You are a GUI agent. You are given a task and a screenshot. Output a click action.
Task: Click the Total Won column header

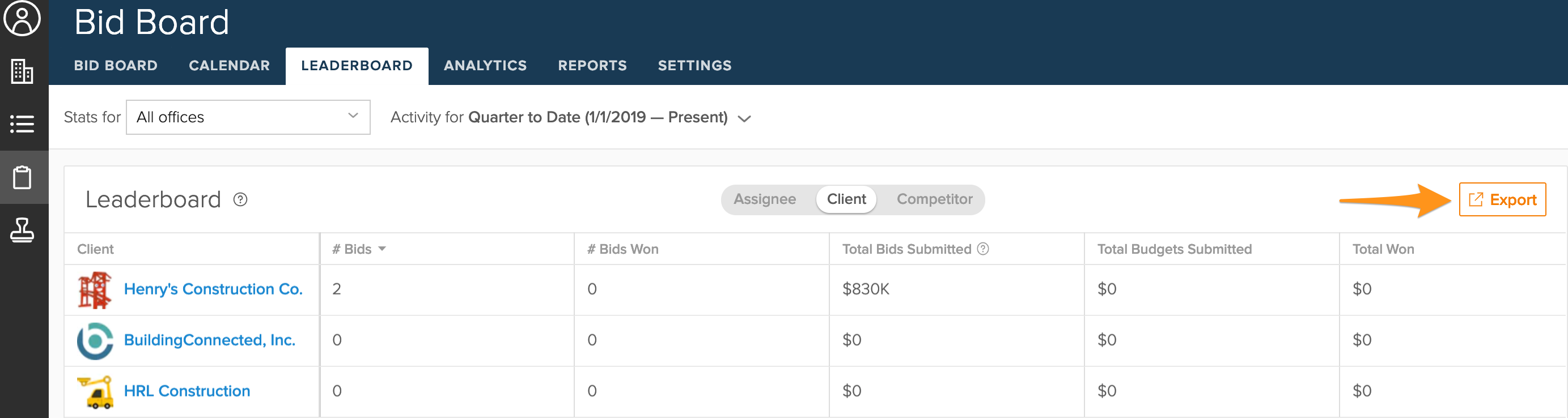(x=1383, y=249)
